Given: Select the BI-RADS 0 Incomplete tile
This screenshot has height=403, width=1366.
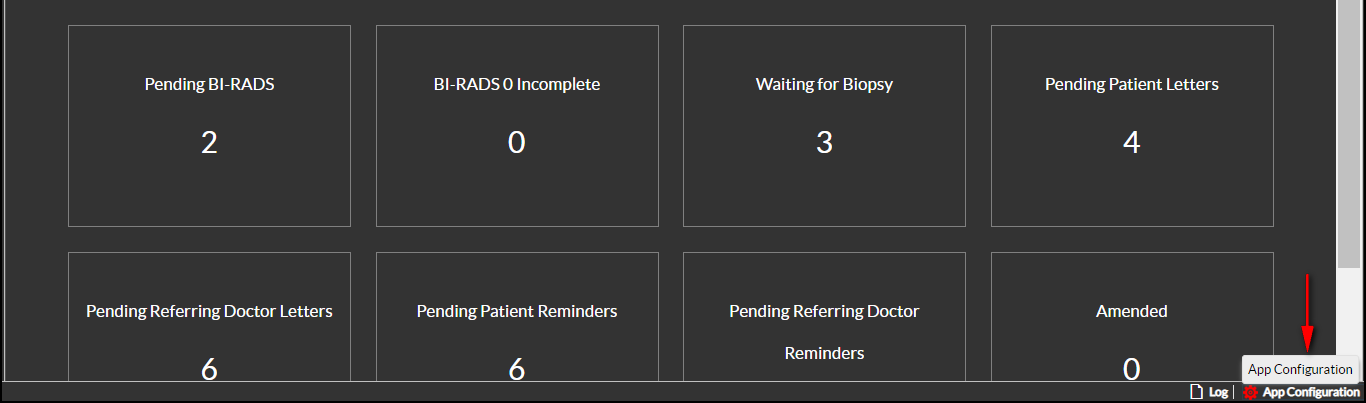Looking at the screenshot, I should (x=517, y=126).
